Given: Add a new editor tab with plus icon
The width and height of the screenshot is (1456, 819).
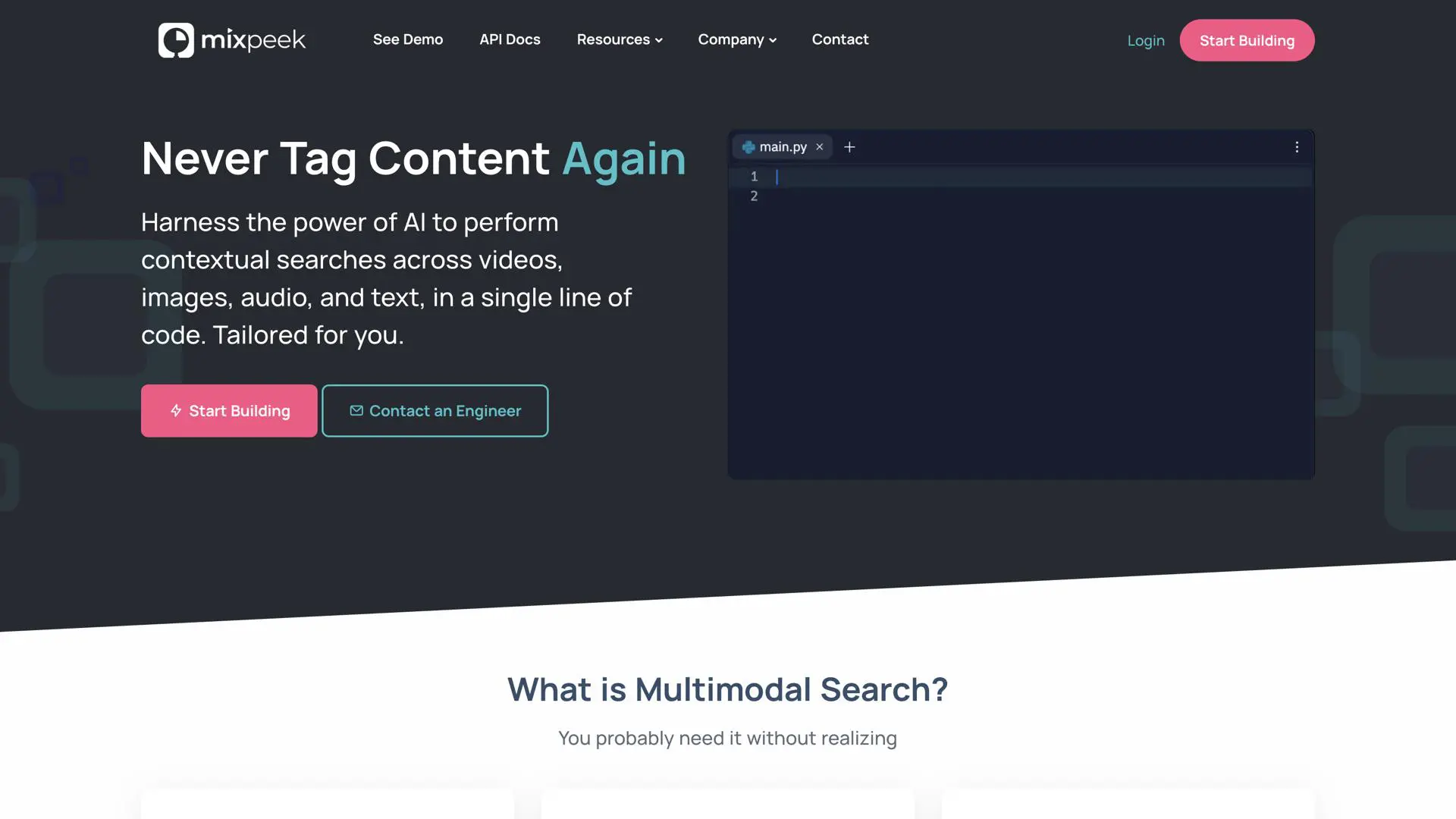Looking at the screenshot, I should (x=849, y=147).
